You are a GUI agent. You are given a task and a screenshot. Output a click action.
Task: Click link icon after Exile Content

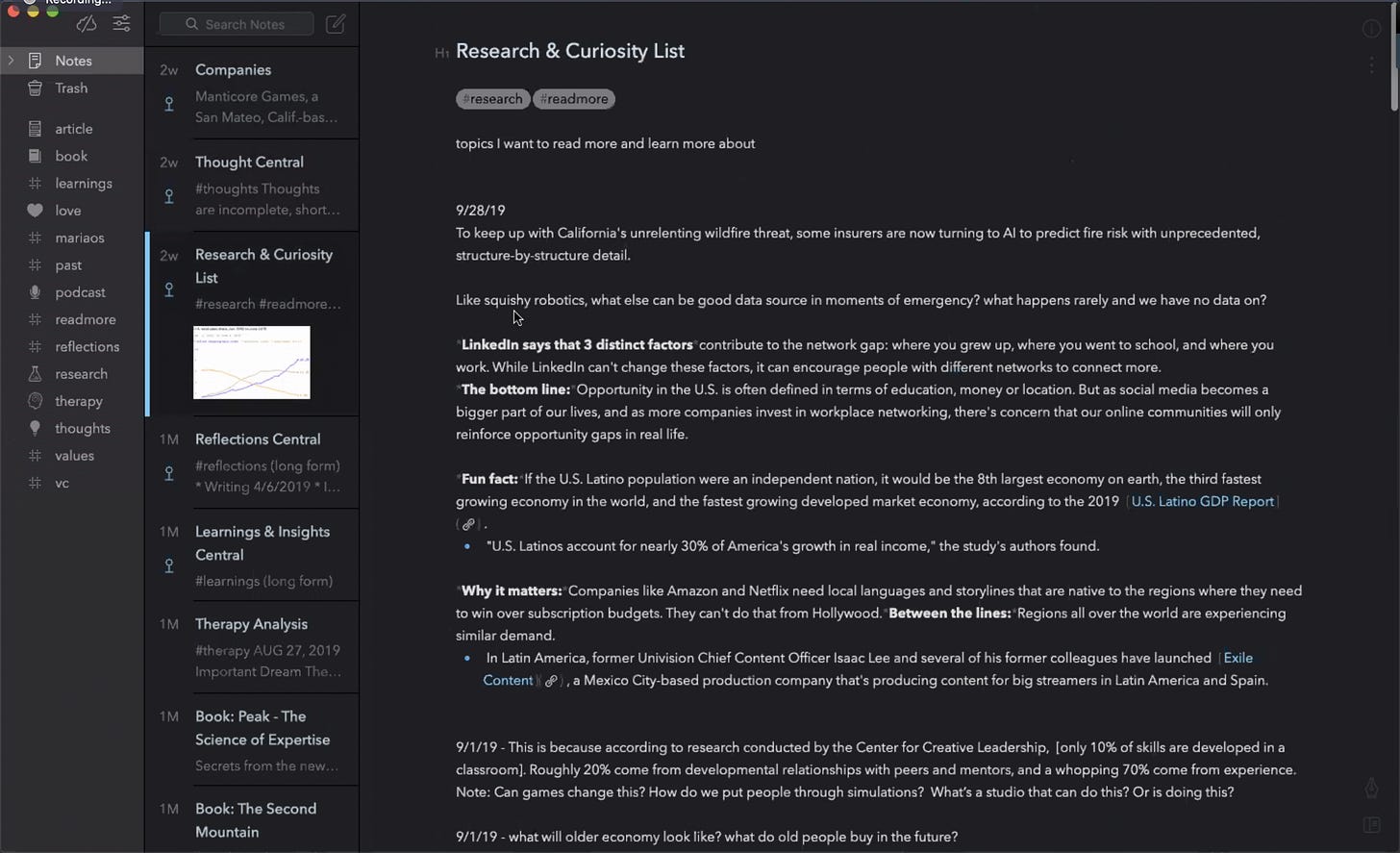tap(551, 681)
